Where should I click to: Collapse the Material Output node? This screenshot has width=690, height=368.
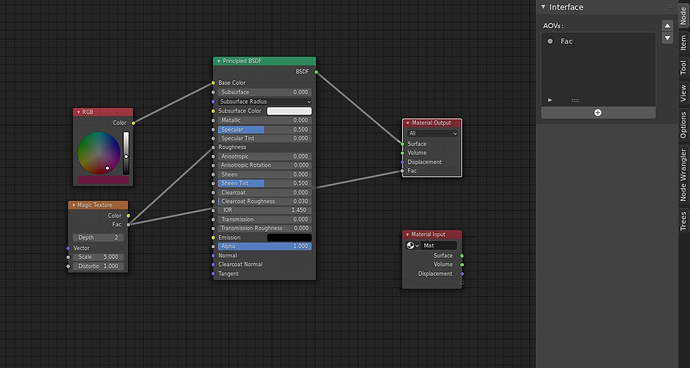[407, 123]
